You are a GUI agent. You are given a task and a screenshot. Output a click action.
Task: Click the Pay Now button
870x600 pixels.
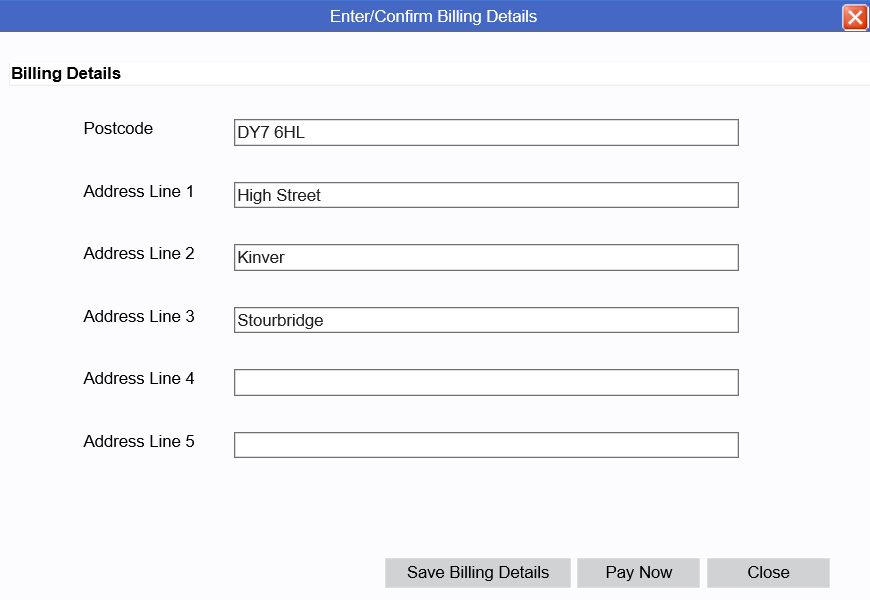[638, 573]
